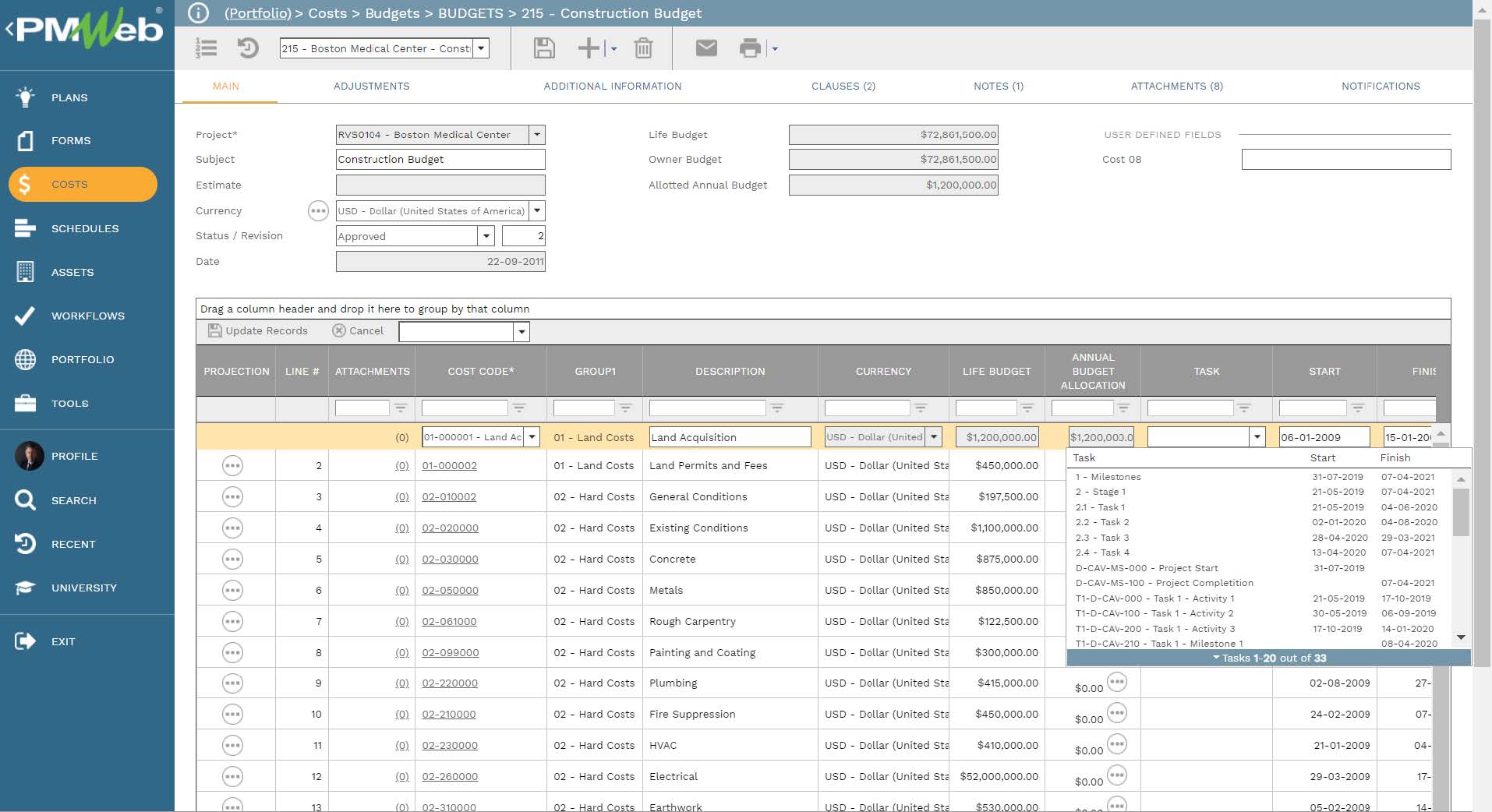Click the Subject field with Construction Budget
Screen dimensions: 1492x812
point(440,160)
